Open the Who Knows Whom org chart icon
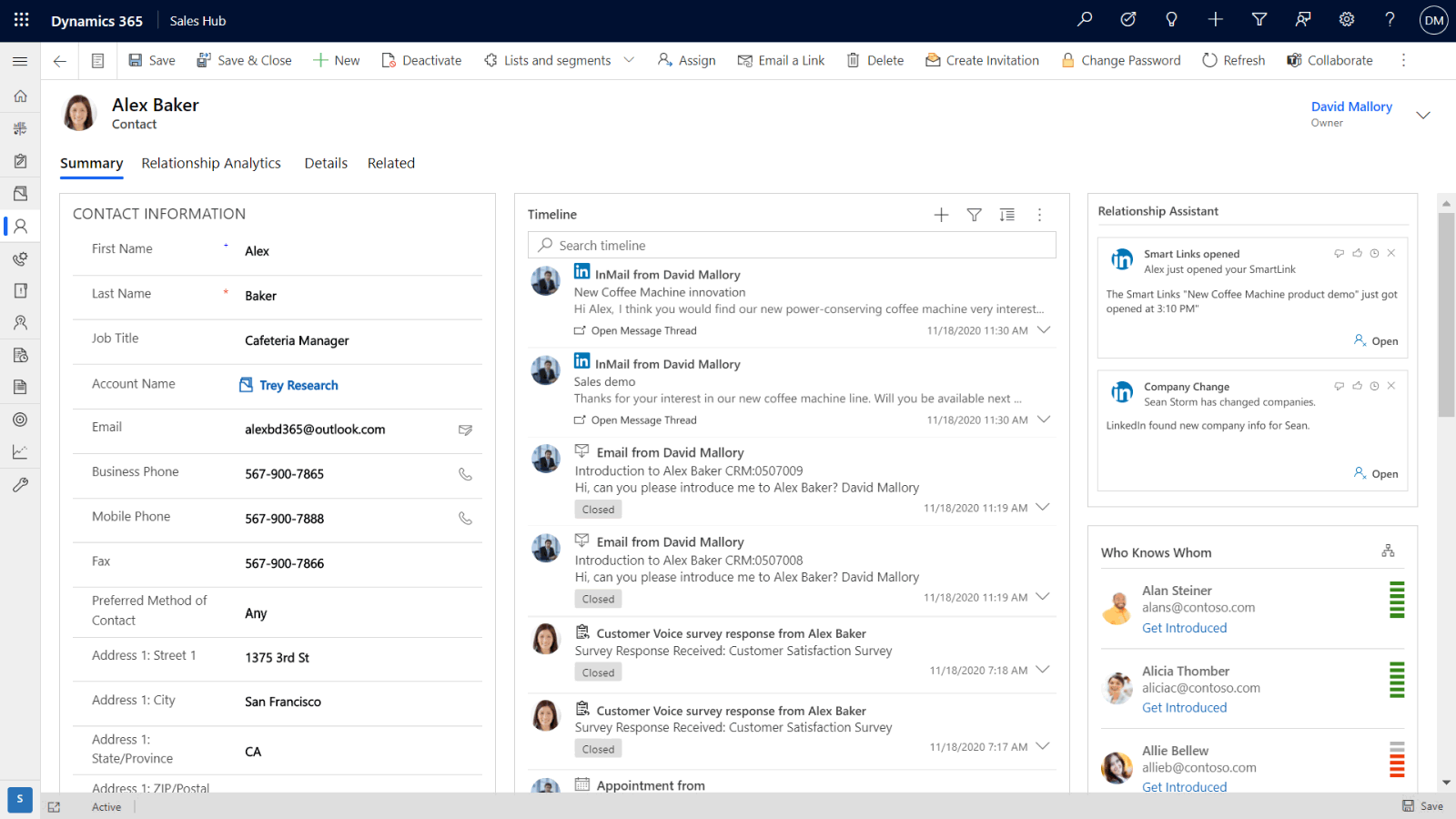 [x=1388, y=551]
